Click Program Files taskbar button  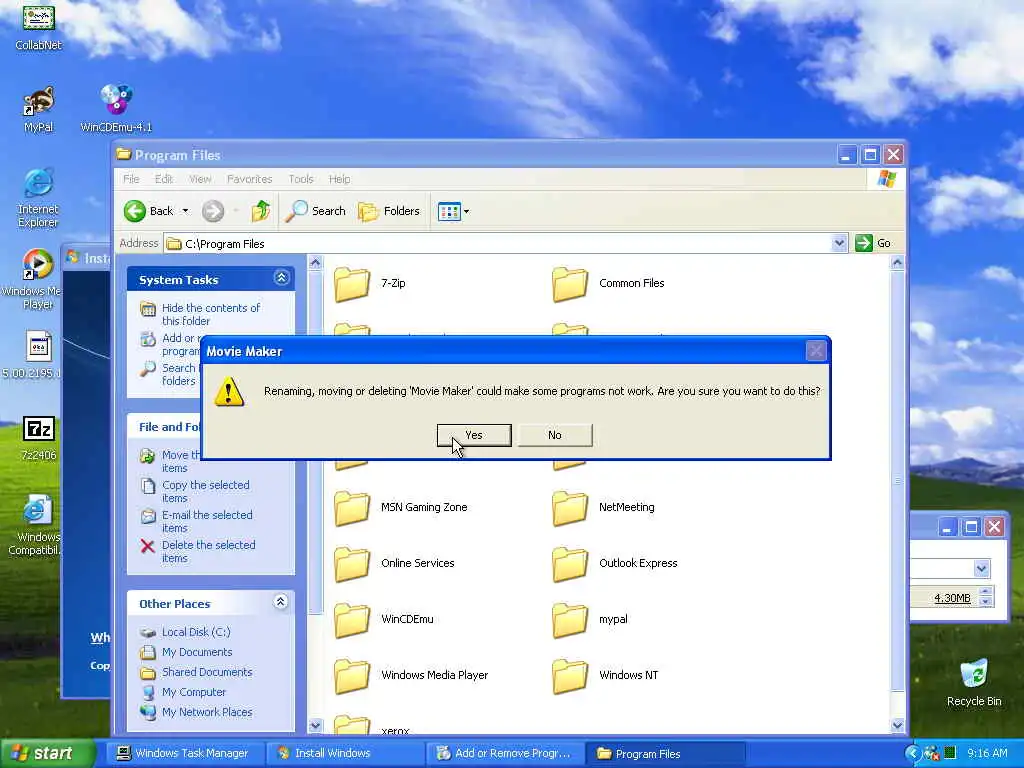click(664, 754)
